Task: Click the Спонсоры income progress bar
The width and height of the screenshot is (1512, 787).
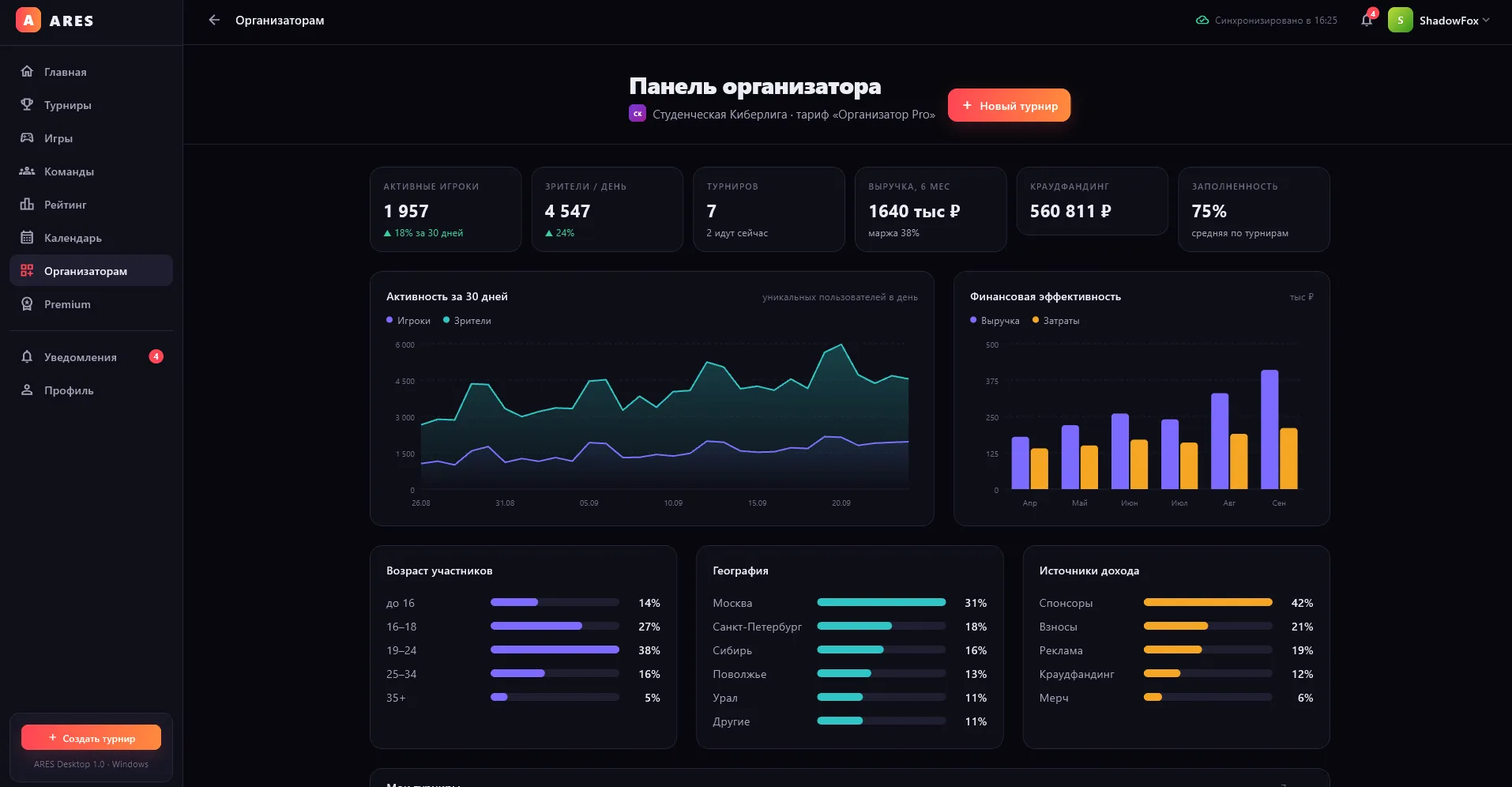Action: click(1208, 603)
